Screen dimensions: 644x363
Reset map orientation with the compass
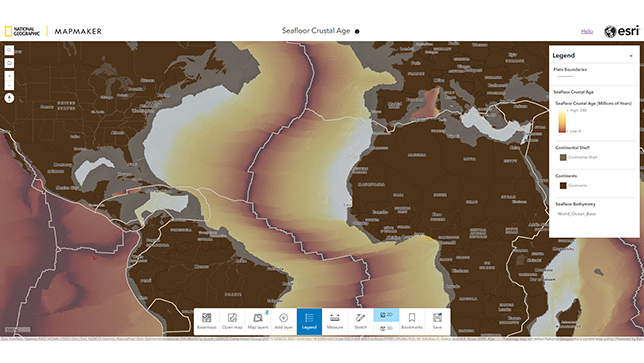coord(9,98)
